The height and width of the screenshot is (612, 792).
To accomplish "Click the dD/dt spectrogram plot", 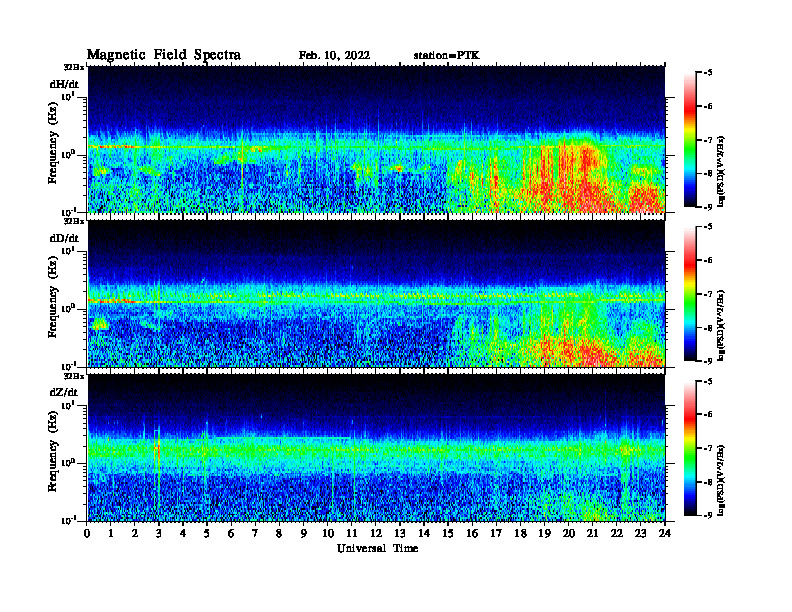I will point(376,293).
